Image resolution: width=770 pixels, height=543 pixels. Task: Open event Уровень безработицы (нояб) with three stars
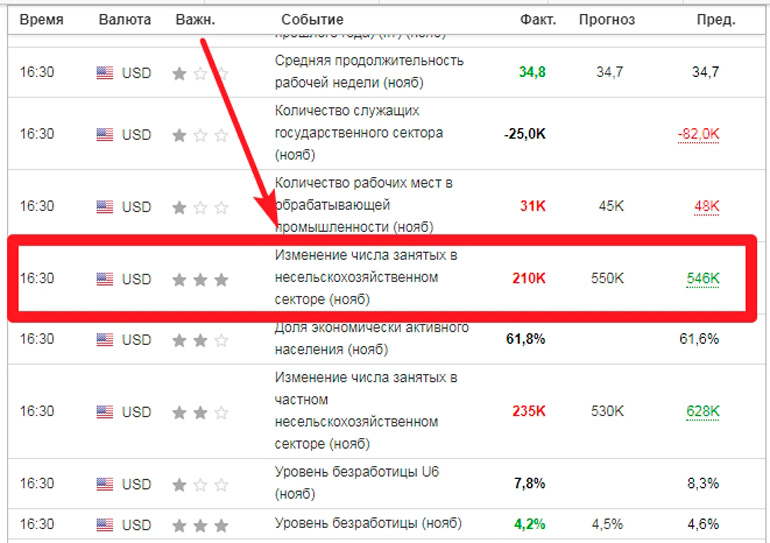click(368, 523)
